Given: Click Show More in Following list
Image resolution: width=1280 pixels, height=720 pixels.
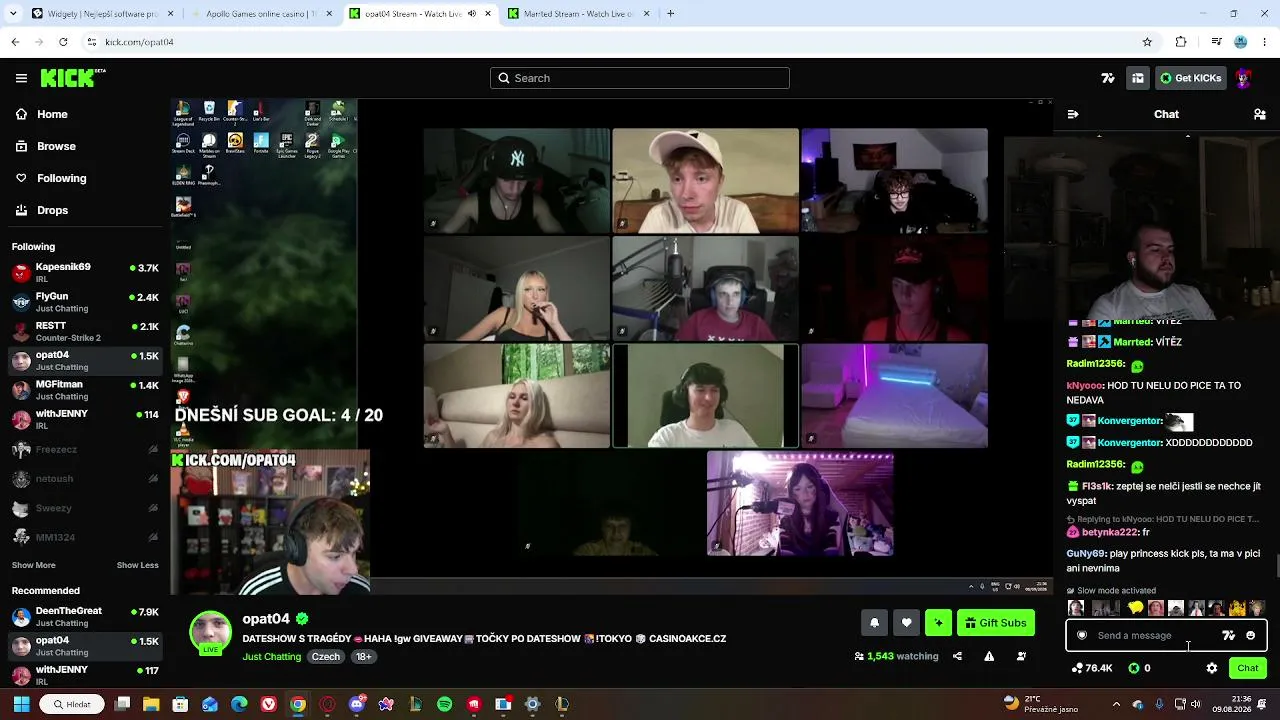Looking at the screenshot, I should (34, 565).
